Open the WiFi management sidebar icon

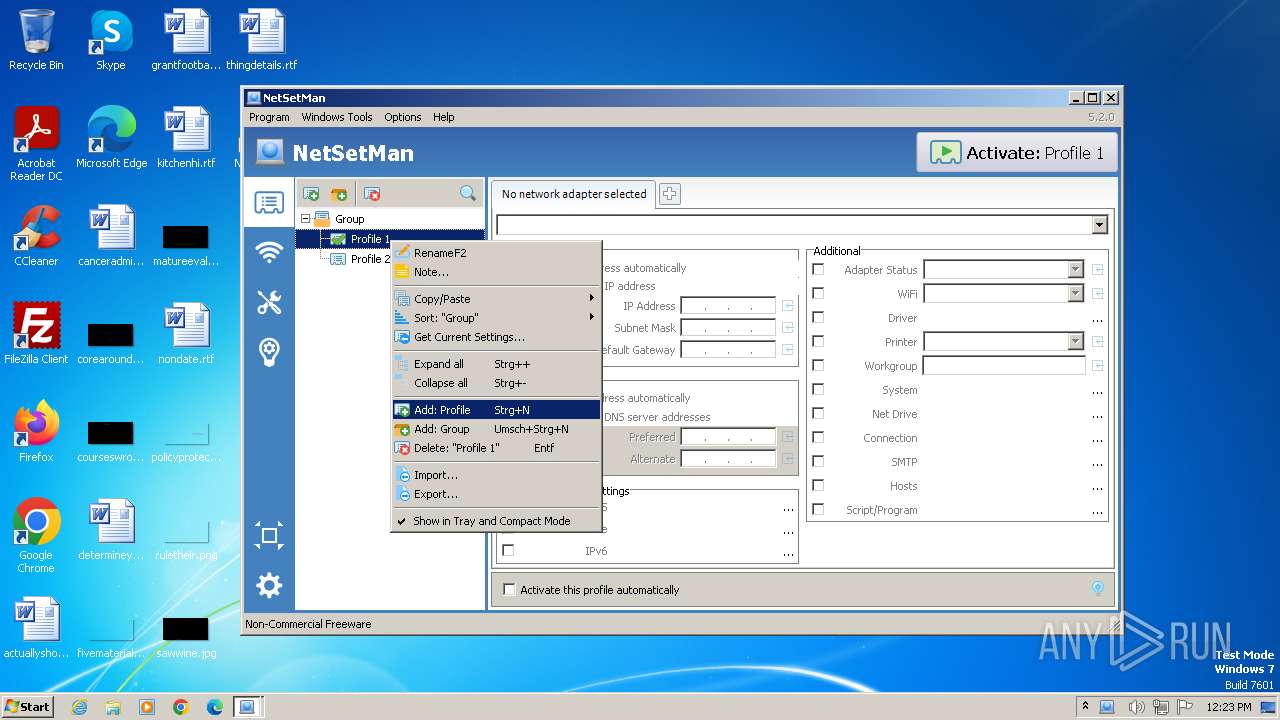[x=269, y=253]
